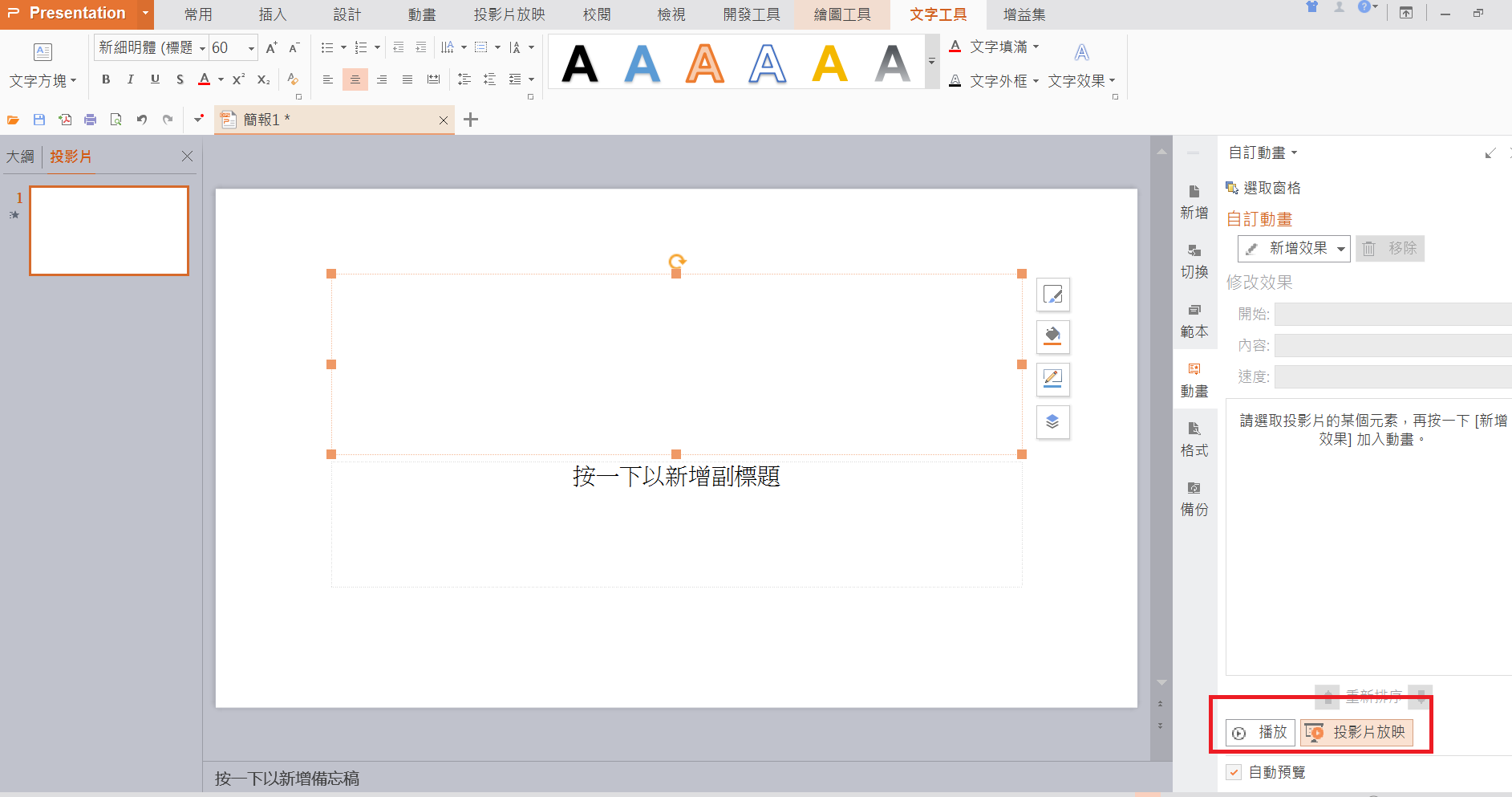
Task: Open shape fill bucket quick tool
Action: 1053,337
